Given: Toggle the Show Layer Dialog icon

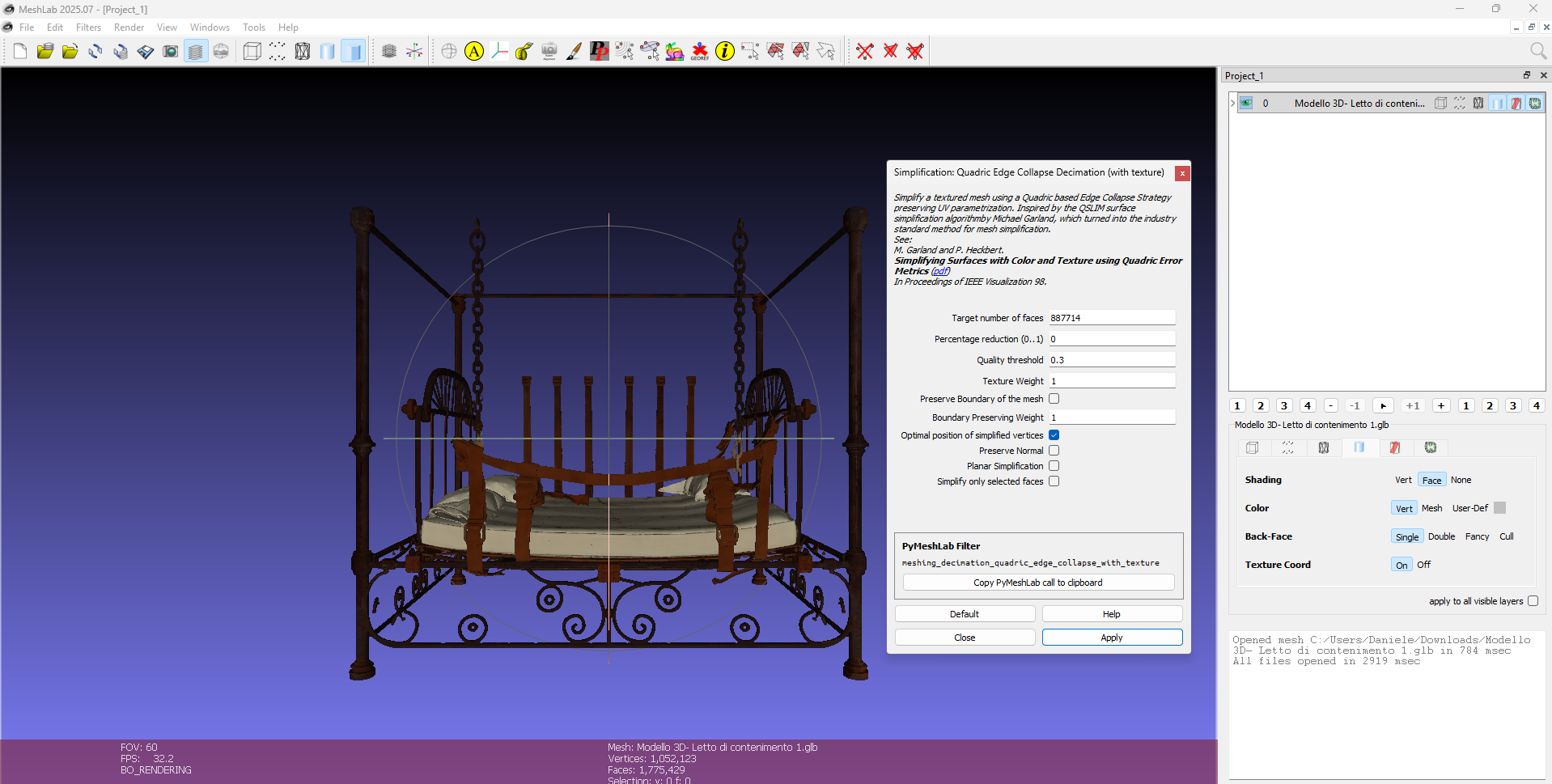Looking at the screenshot, I should coord(196,52).
